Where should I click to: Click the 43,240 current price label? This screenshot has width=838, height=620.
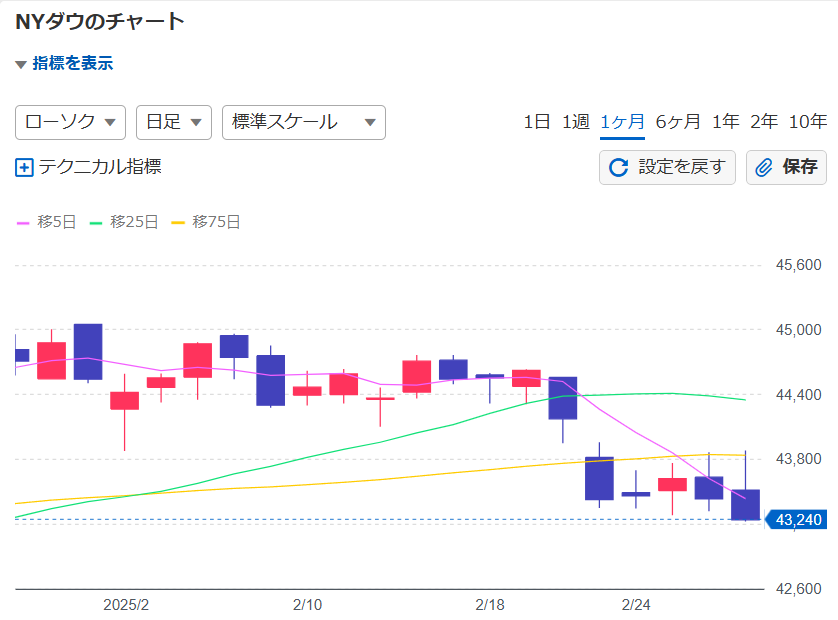click(x=796, y=520)
